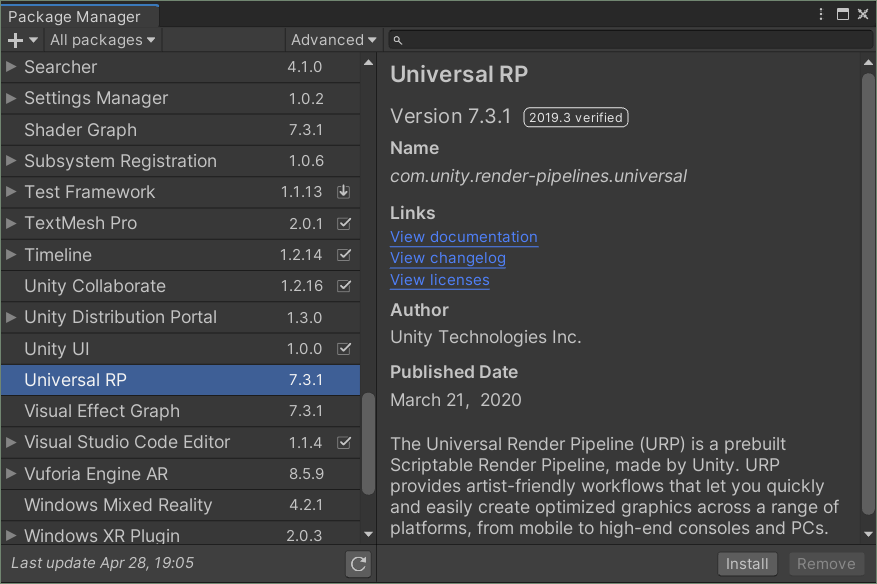This screenshot has height=584, width=877.
Task: Open the All packages dropdown
Action: pos(102,39)
